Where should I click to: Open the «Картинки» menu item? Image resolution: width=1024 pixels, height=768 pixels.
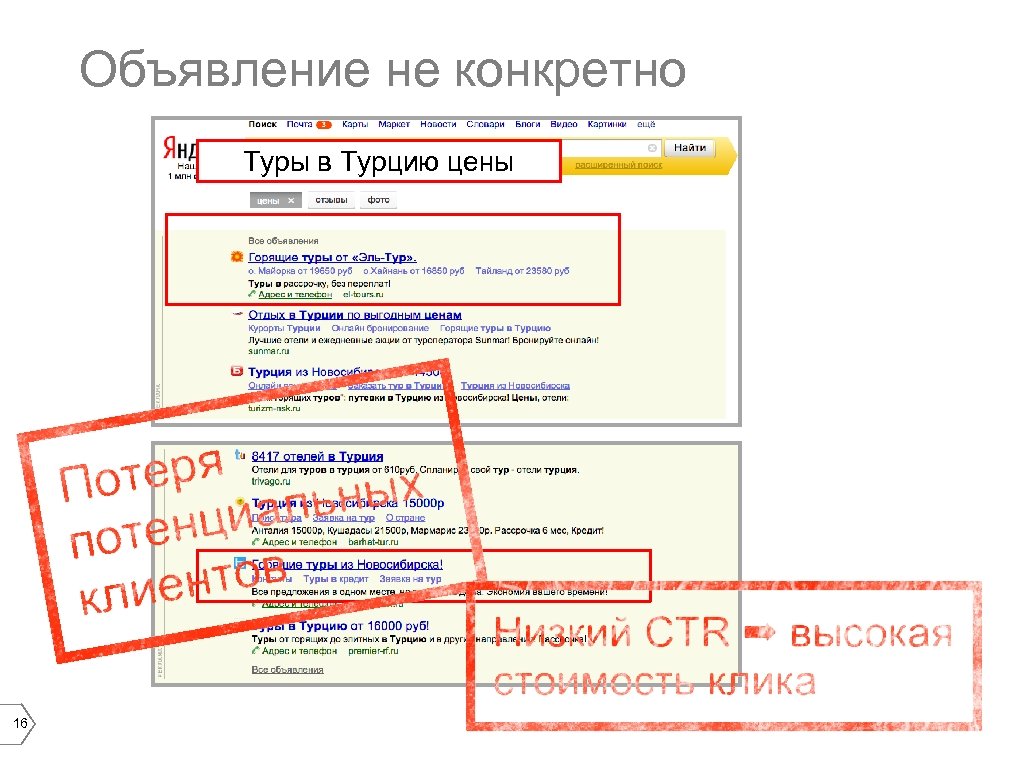tap(609, 123)
